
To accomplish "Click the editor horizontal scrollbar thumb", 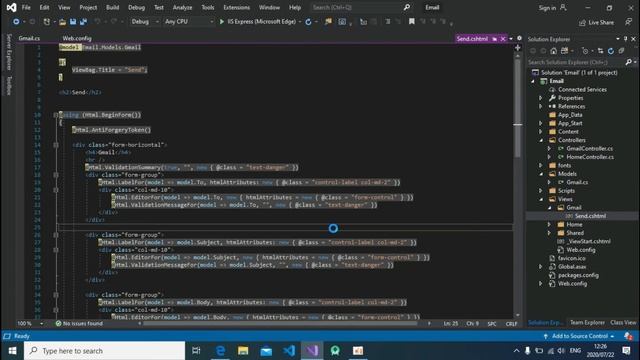I will point(280,324).
